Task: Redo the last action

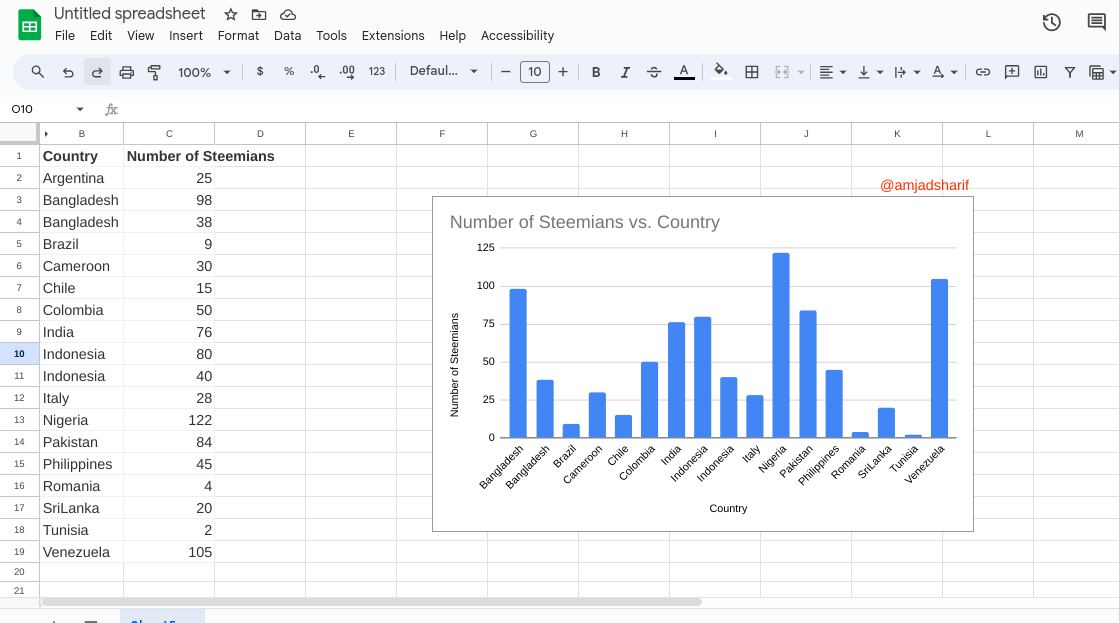Action: pyautogui.click(x=97, y=72)
